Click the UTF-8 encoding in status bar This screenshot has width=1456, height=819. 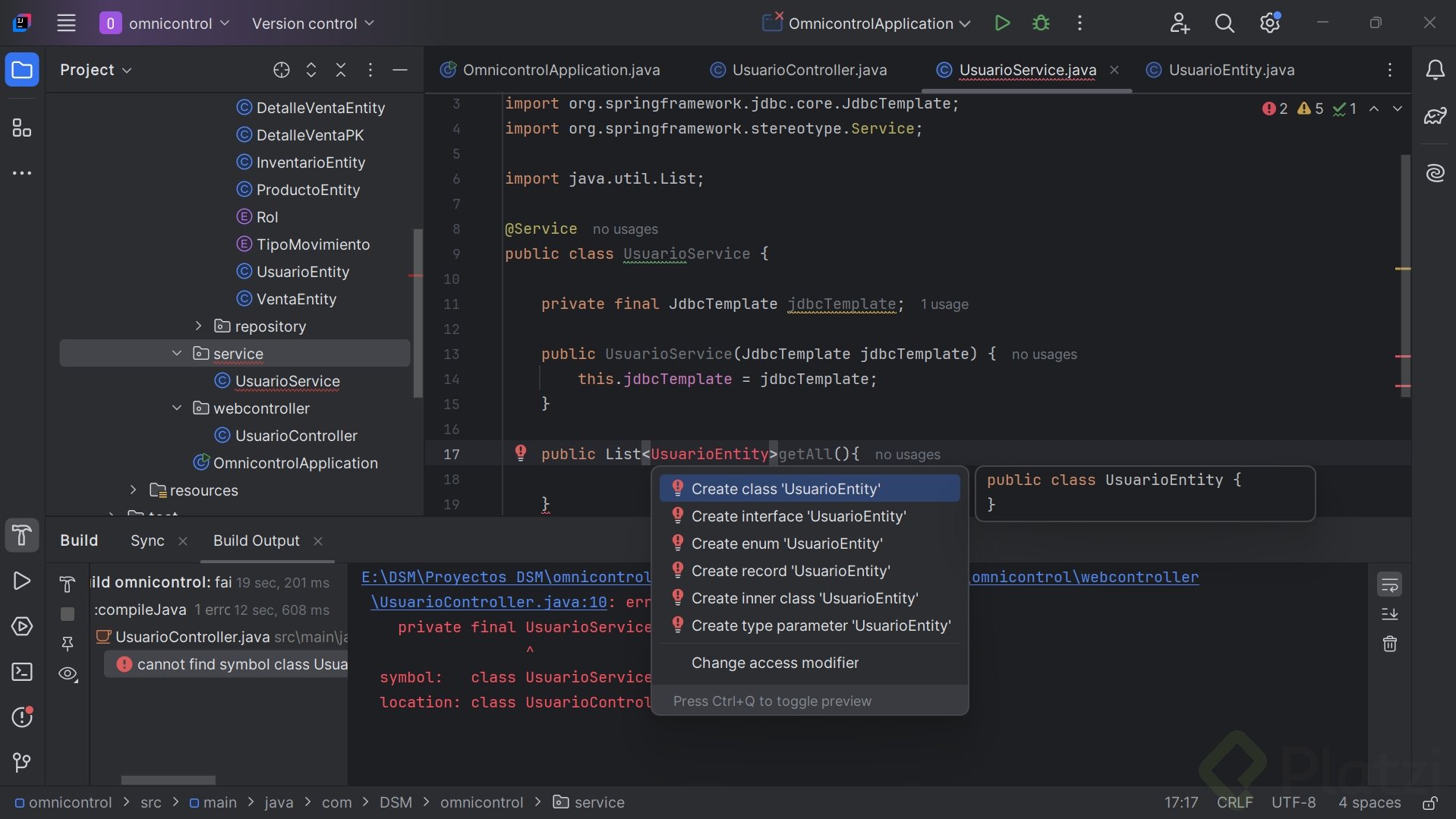coord(1293,803)
